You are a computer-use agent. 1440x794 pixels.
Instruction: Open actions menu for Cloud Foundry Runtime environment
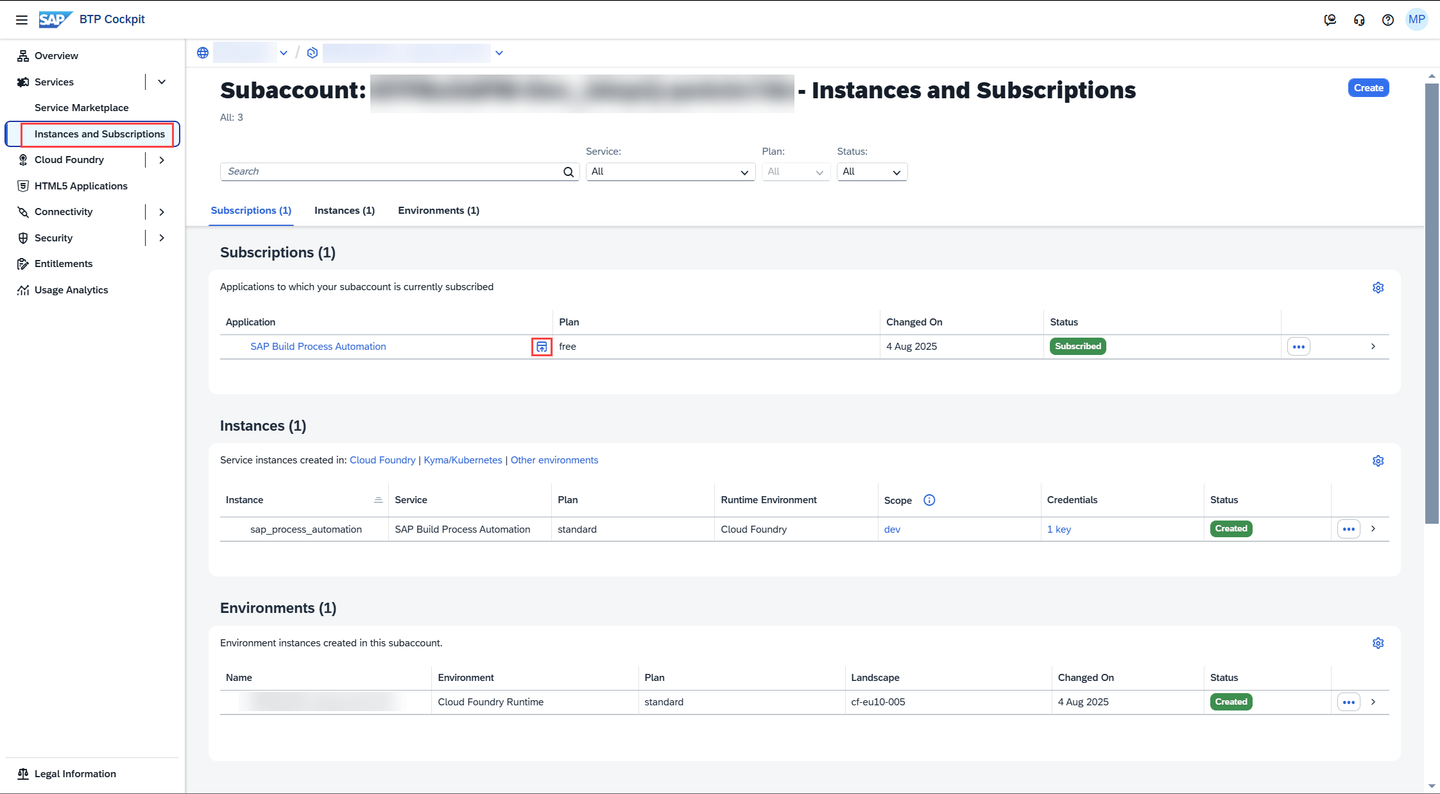1348,702
